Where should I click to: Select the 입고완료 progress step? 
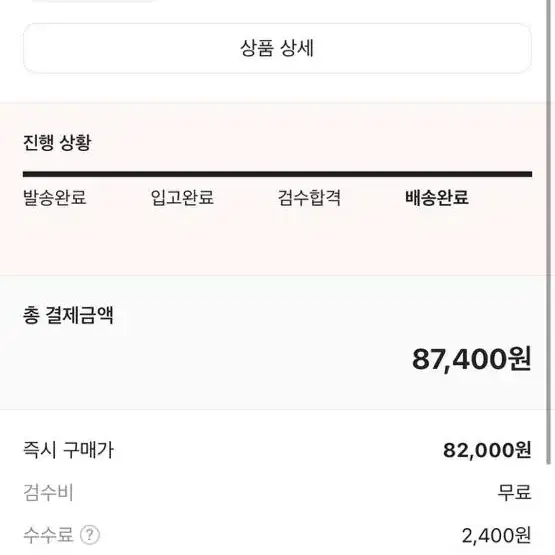pos(182,198)
